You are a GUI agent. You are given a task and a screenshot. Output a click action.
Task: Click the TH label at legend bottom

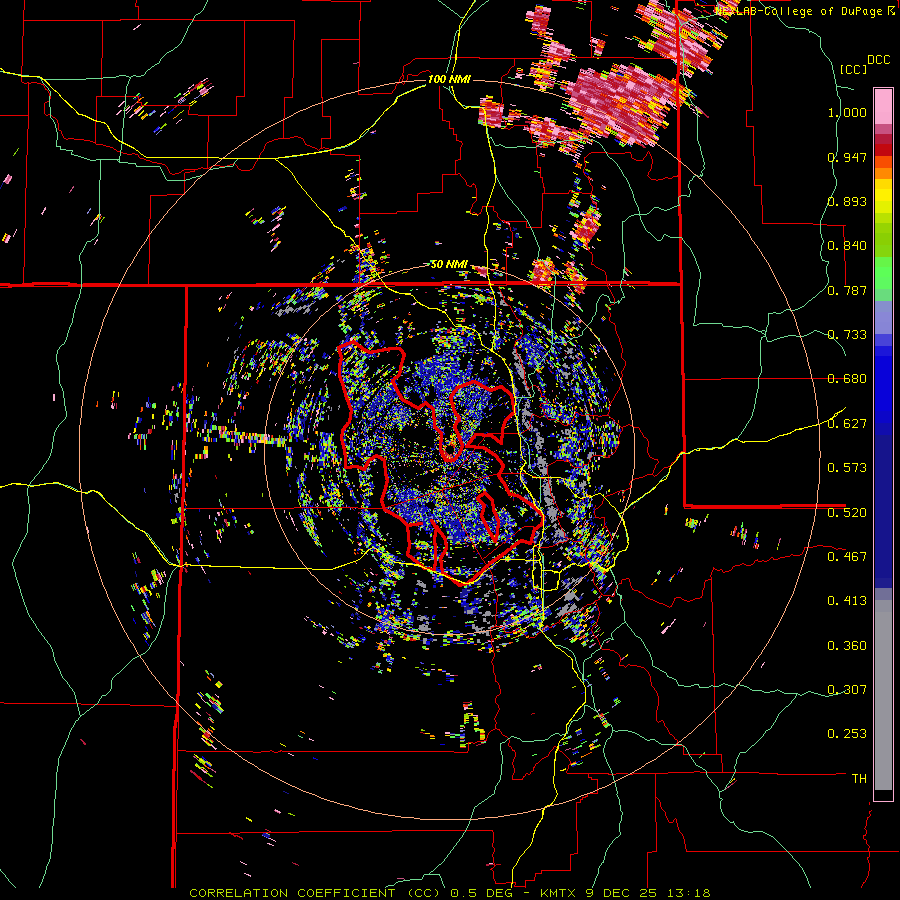[859, 779]
